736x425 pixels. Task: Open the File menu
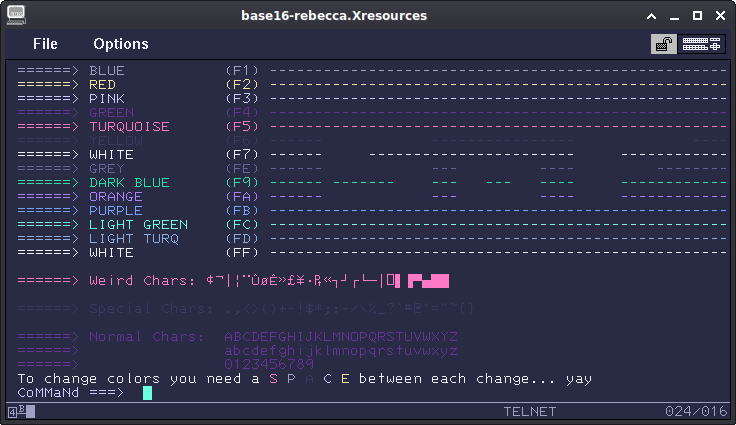point(45,44)
